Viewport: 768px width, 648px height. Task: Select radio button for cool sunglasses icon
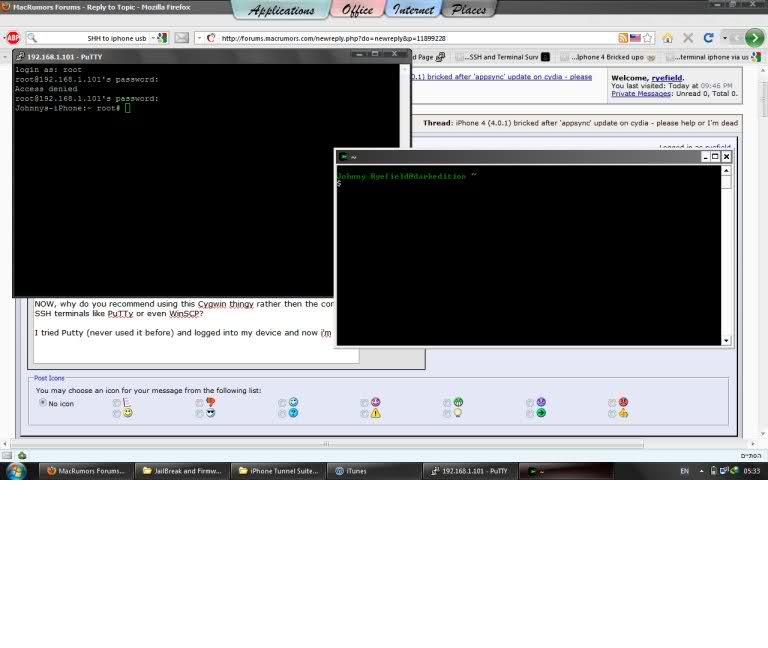tap(199, 413)
